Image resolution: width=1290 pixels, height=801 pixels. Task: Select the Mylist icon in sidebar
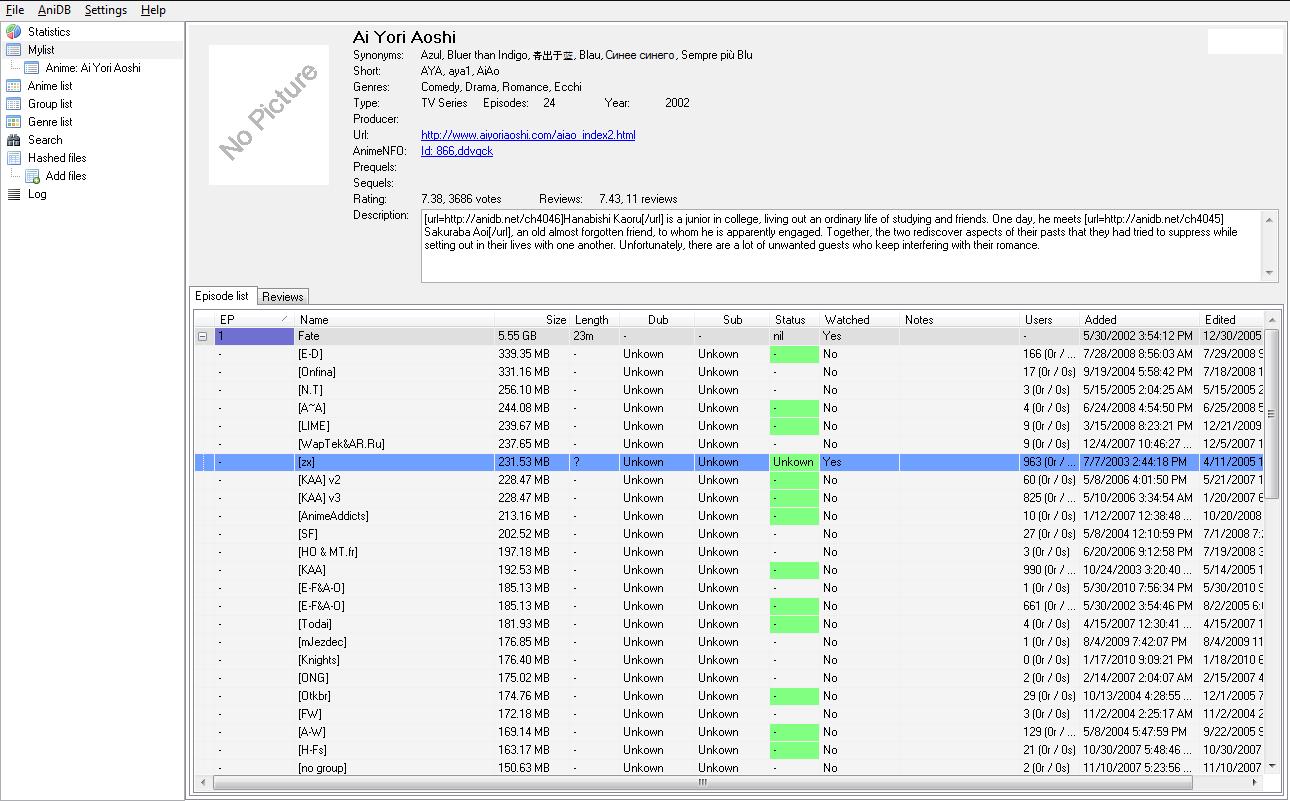click(x=14, y=50)
